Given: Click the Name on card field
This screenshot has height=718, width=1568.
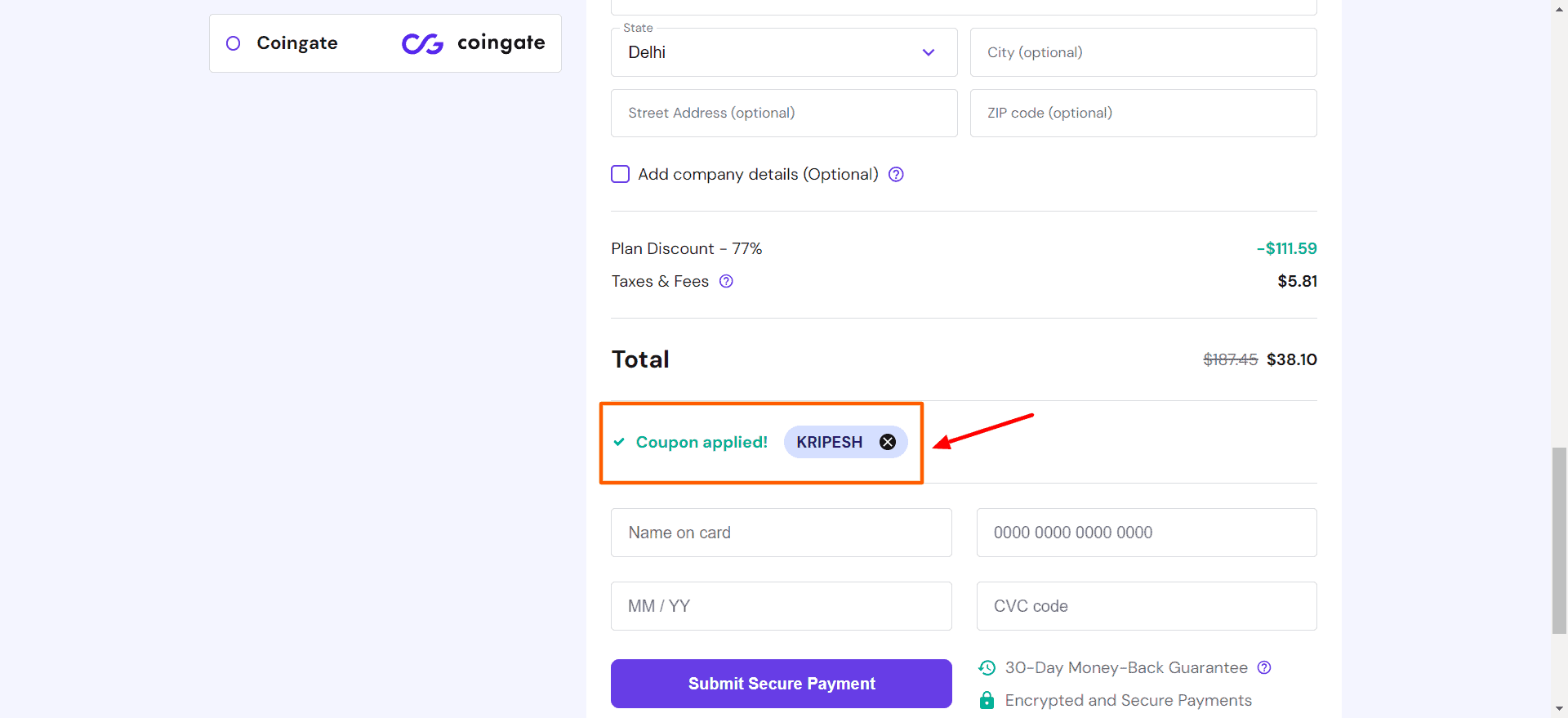Looking at the screenshot, I should pos(781,533).
